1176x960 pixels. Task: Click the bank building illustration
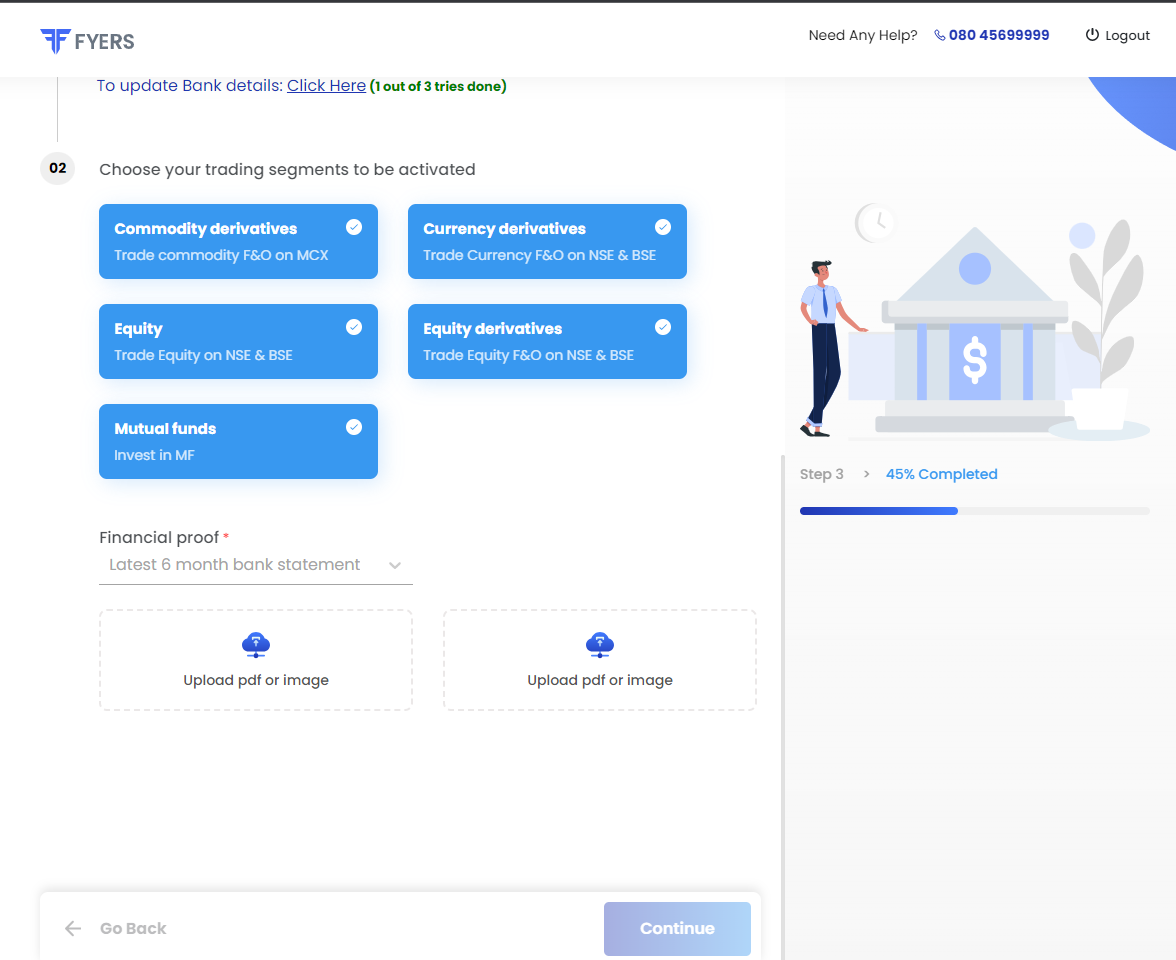975,330
